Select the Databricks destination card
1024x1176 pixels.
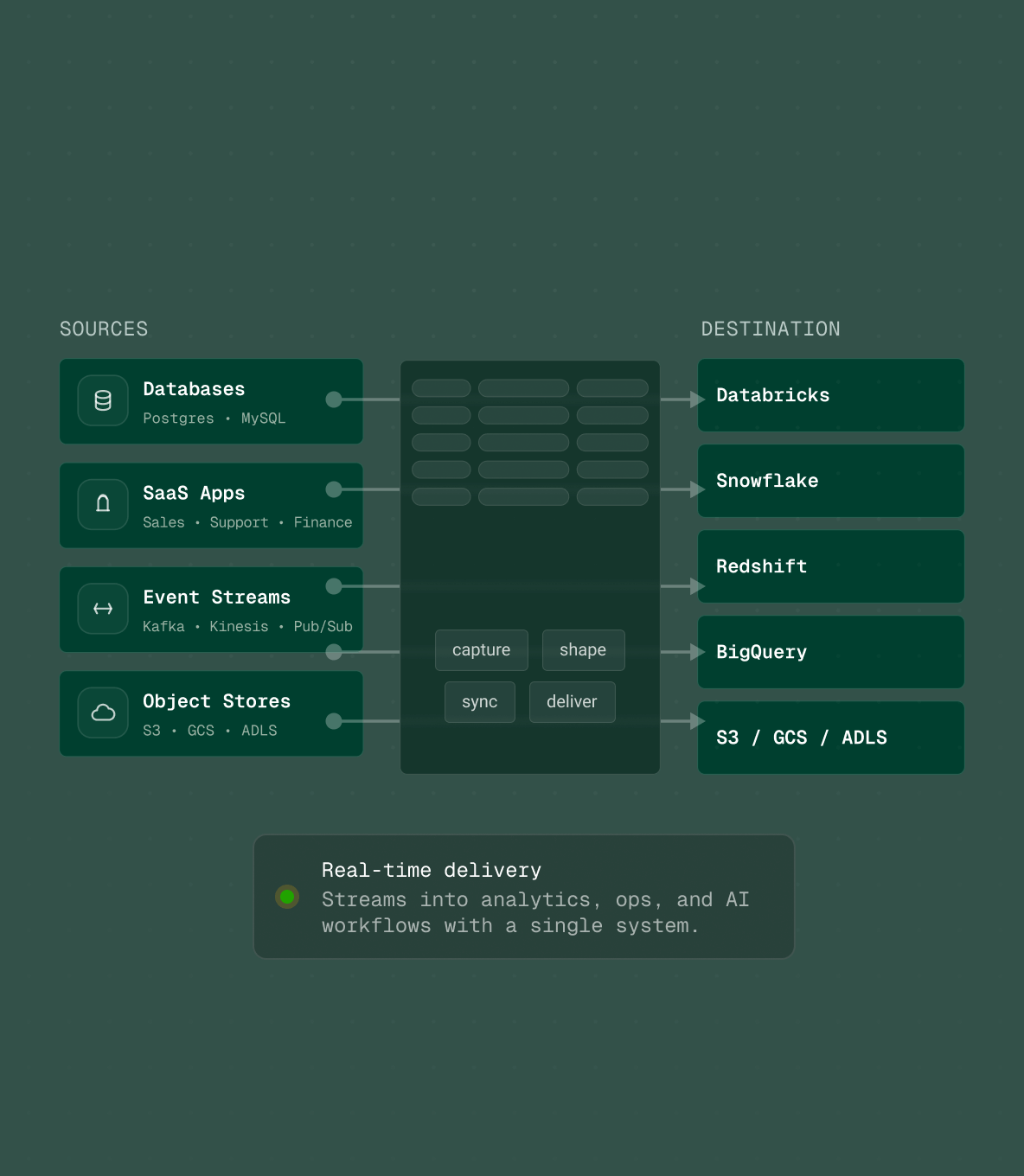click(x=831, y=395)
